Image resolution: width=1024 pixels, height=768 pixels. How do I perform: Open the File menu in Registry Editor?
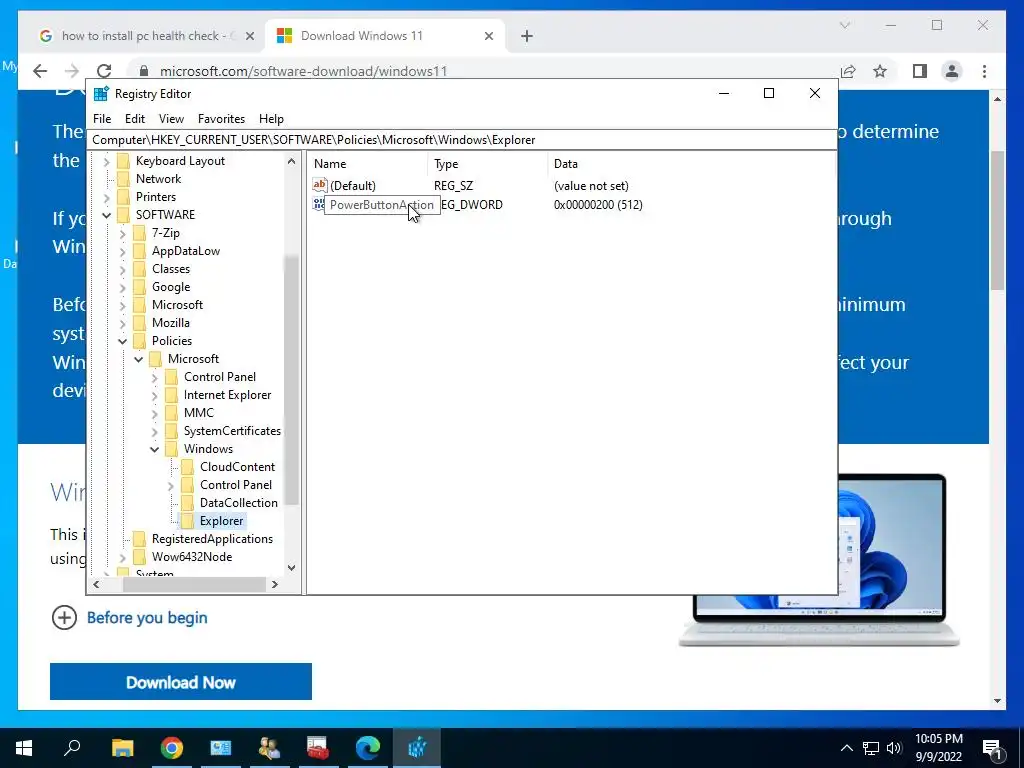click(102, 119)
